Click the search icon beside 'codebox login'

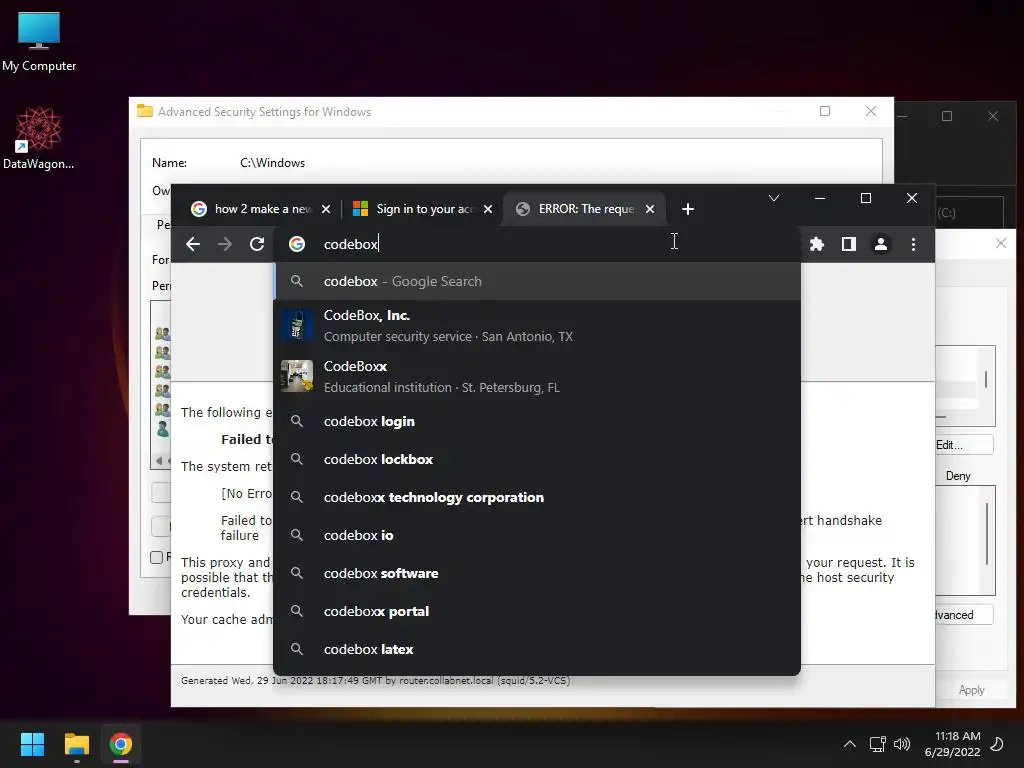296,421
